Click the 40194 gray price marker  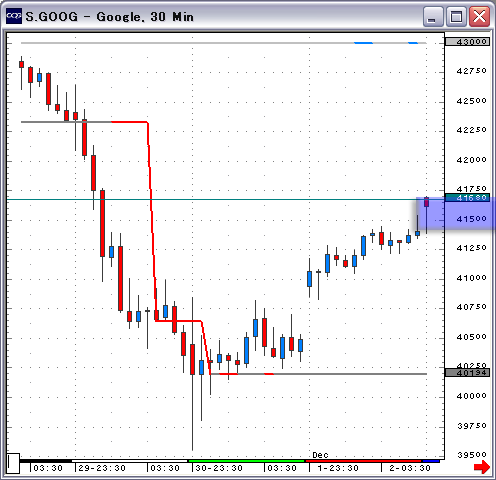coord(467,373)
